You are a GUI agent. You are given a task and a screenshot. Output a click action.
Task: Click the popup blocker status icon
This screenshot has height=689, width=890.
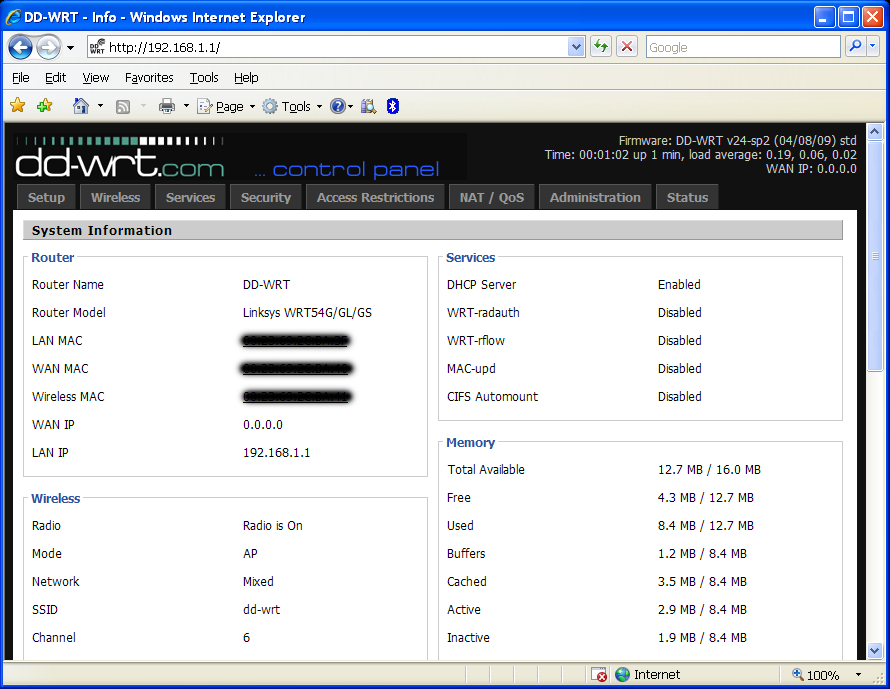pyautogui.click(x=599, y=674)
